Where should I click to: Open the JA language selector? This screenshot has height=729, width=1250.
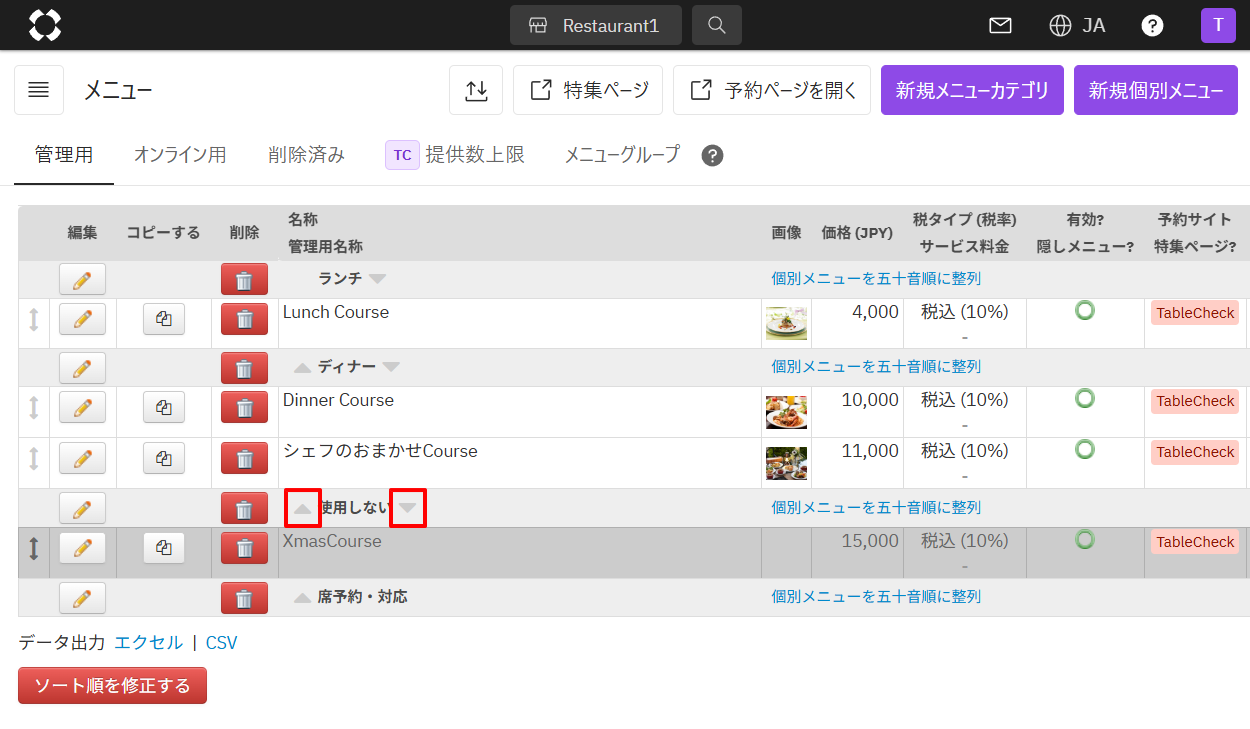click(x=1078, y=25)
